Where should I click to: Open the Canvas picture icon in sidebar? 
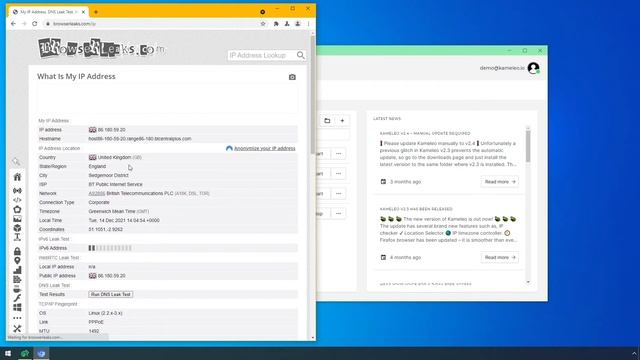click(17, 219)
